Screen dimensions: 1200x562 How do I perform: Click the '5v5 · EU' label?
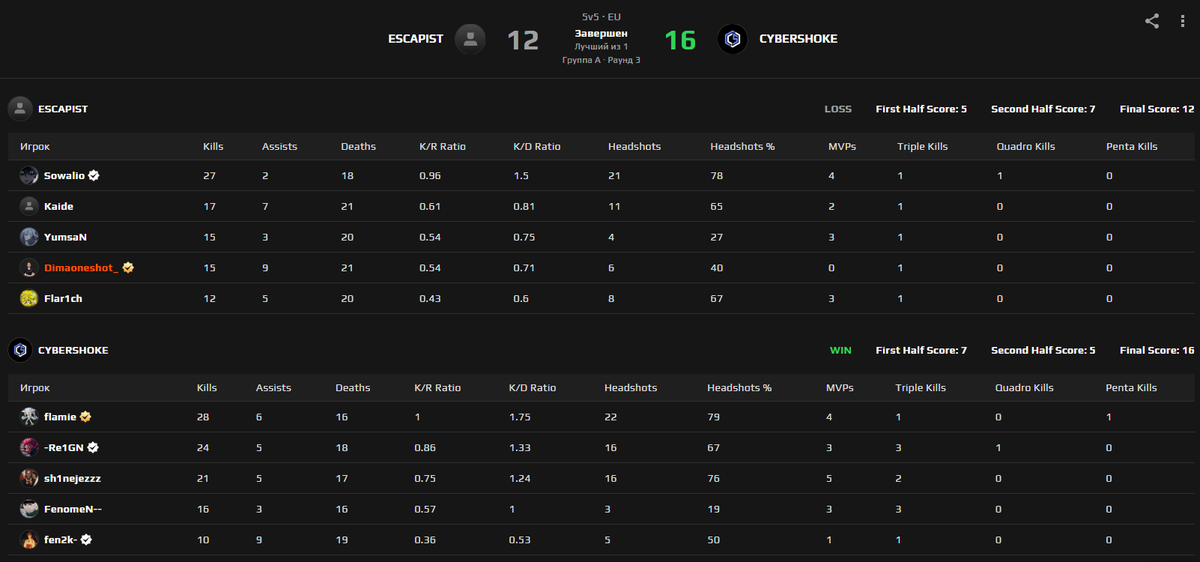click(601, 17)
